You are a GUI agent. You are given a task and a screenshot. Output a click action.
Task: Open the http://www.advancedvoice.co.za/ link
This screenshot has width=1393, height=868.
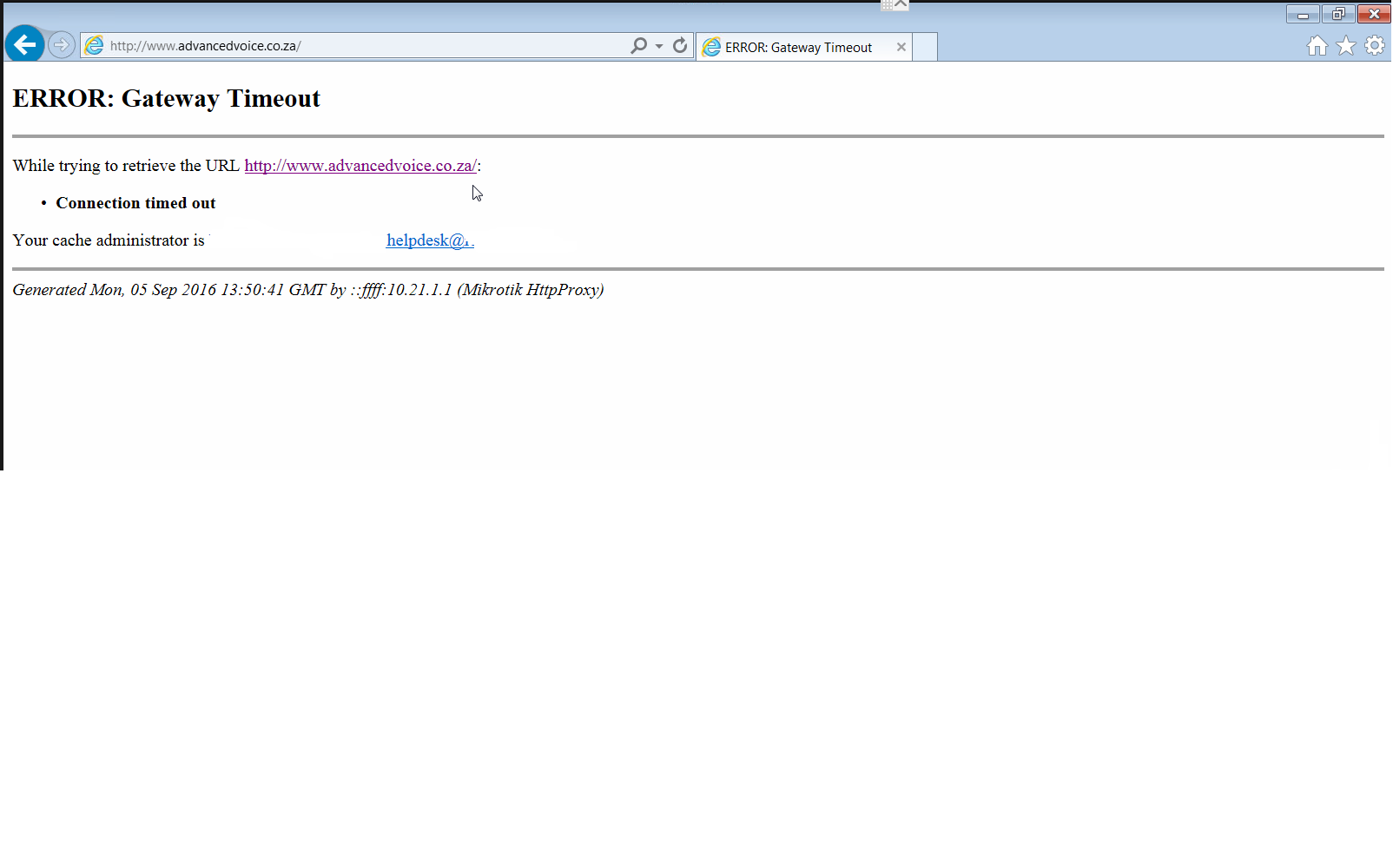click(x=360, y=165)
